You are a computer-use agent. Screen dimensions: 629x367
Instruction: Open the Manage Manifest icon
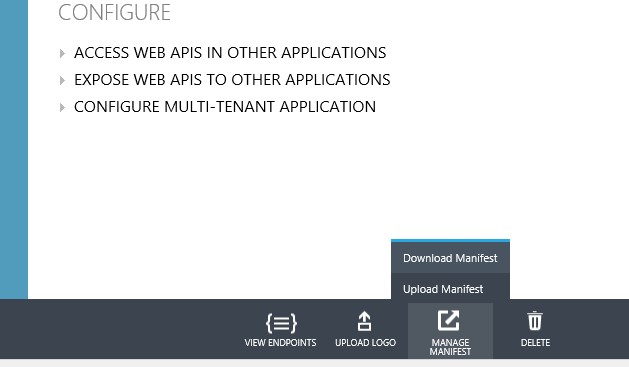point(448,320)
